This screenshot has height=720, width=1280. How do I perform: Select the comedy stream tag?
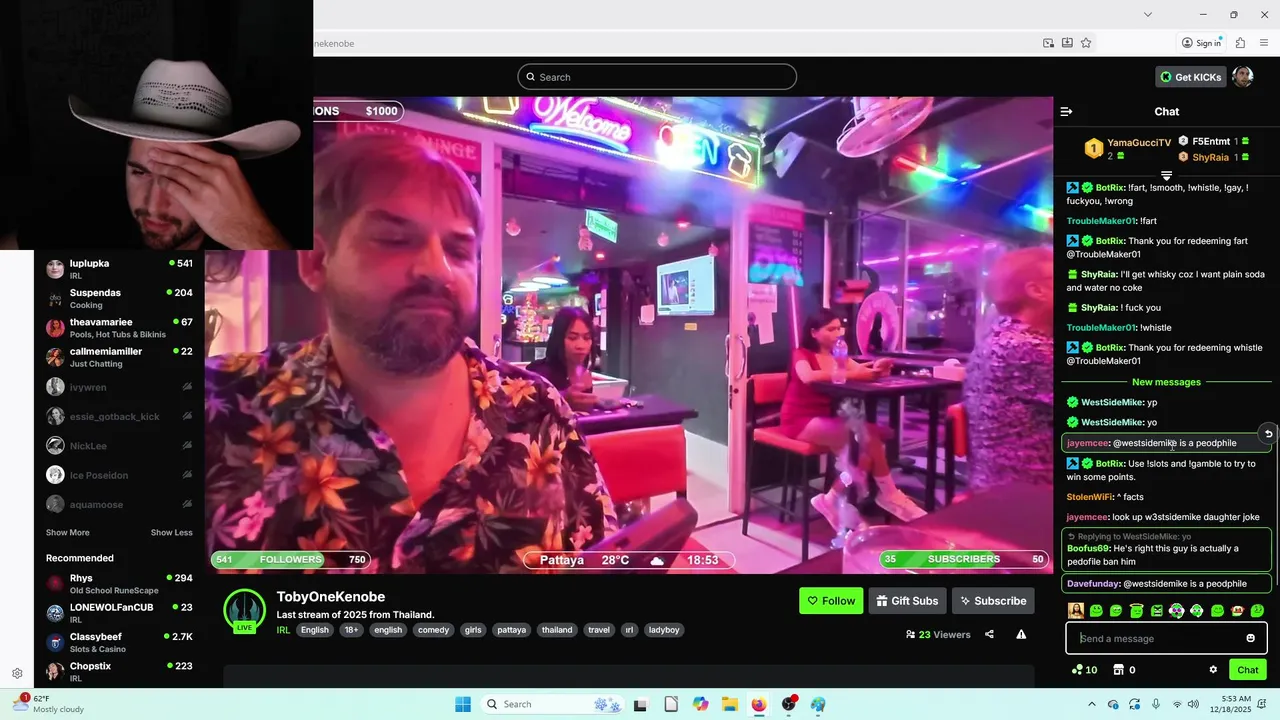pos(433,630)
